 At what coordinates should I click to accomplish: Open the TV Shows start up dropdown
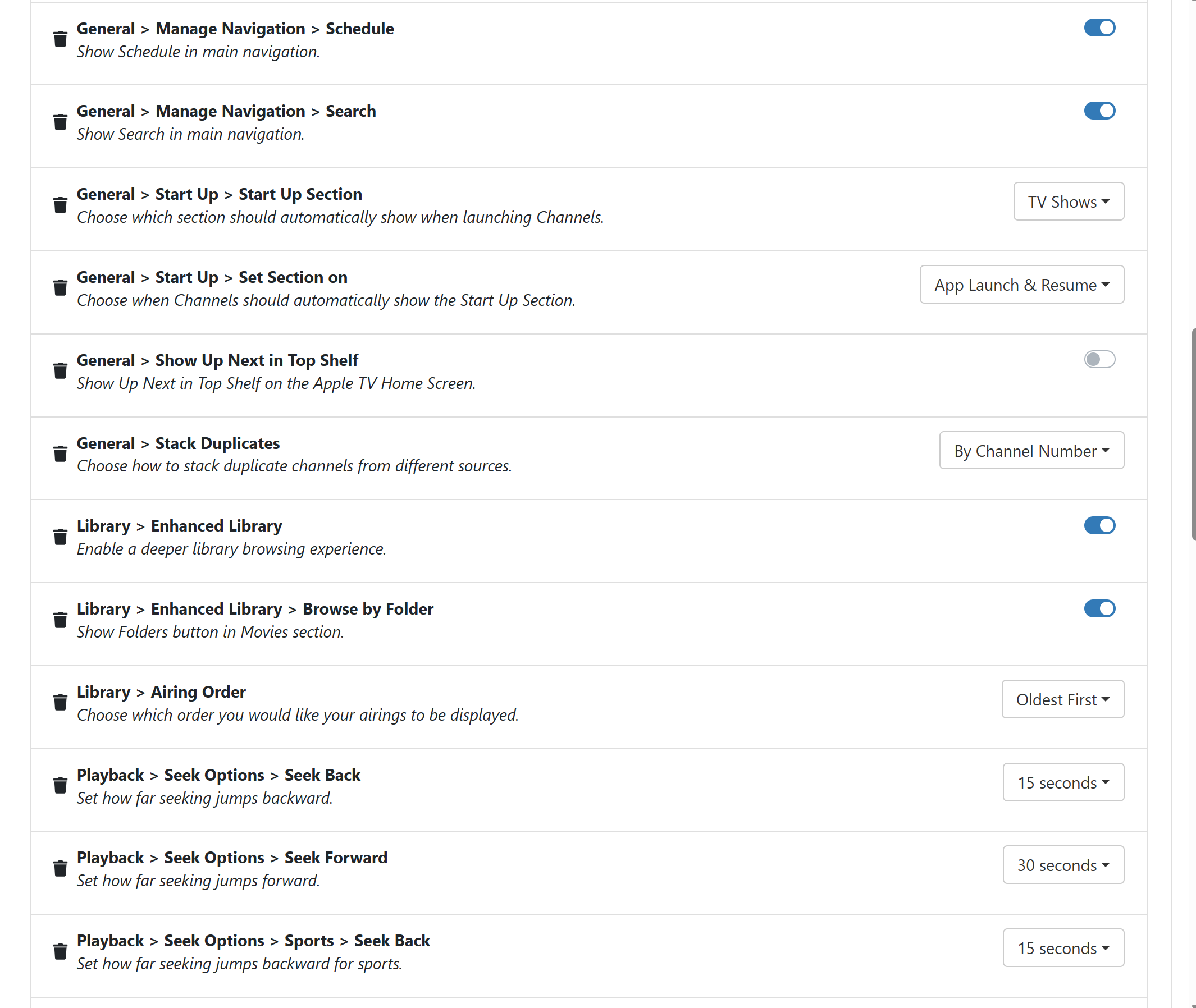click(x=1068, y=201)
